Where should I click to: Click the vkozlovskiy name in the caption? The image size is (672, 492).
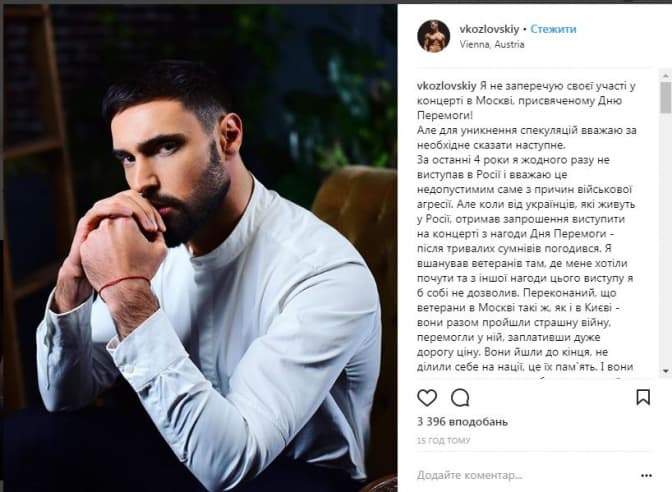click(447, 86)
